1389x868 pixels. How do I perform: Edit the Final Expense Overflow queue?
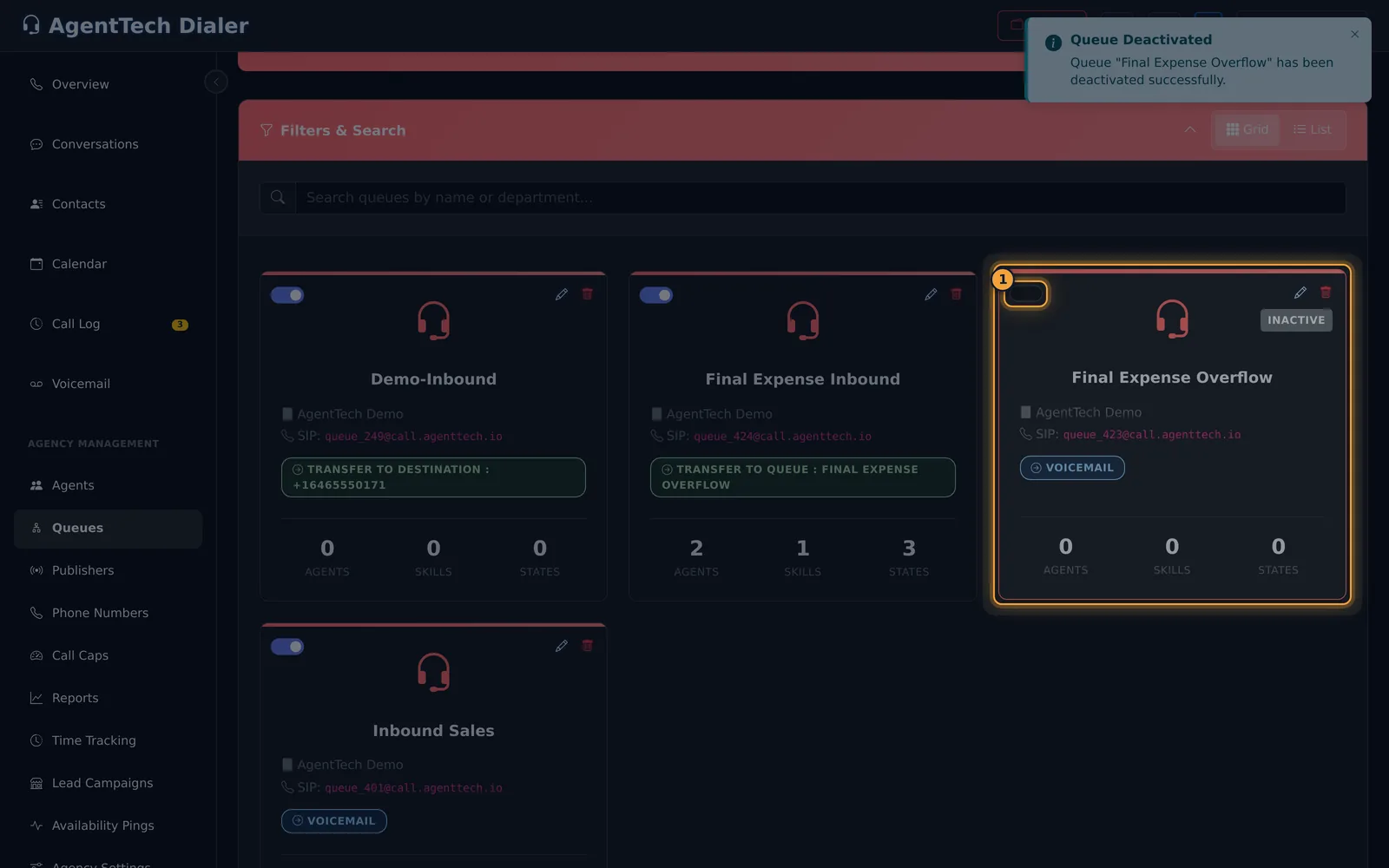tap(1300, 293)
